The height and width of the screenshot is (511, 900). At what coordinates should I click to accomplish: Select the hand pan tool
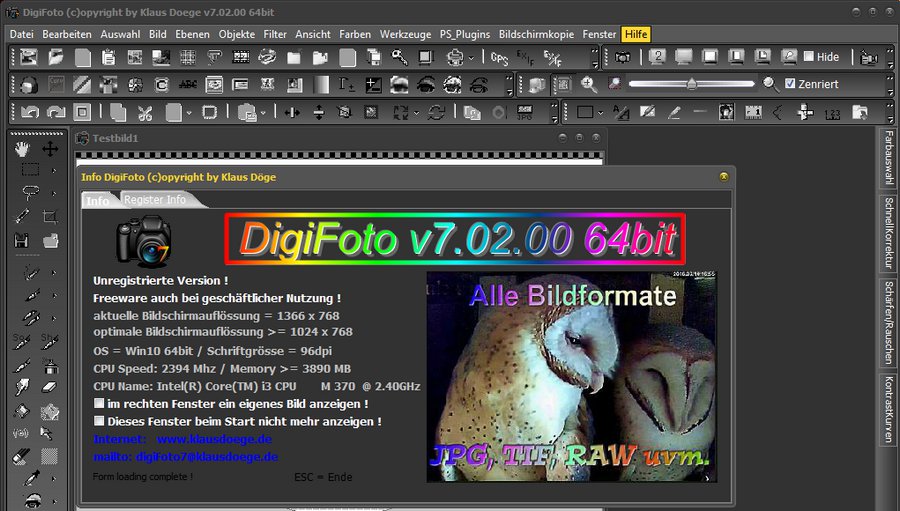pyautogui.click(x=22, y=150)
